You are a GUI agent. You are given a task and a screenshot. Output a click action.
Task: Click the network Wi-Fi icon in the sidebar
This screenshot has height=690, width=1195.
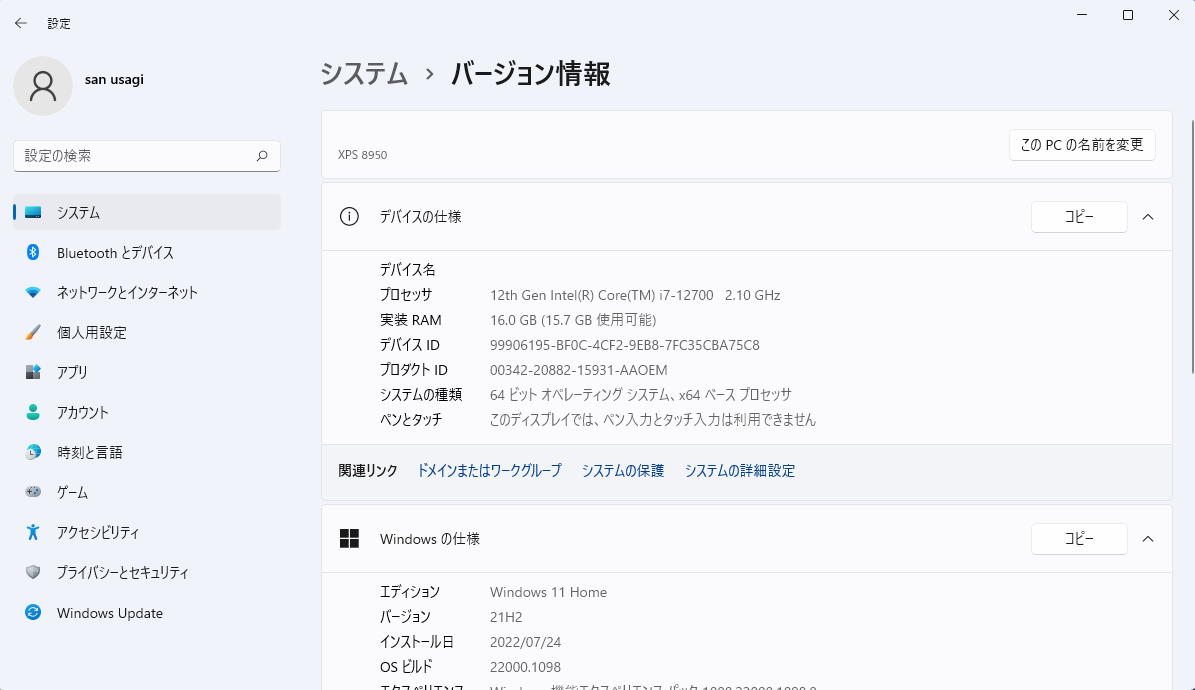click(33, 293)
